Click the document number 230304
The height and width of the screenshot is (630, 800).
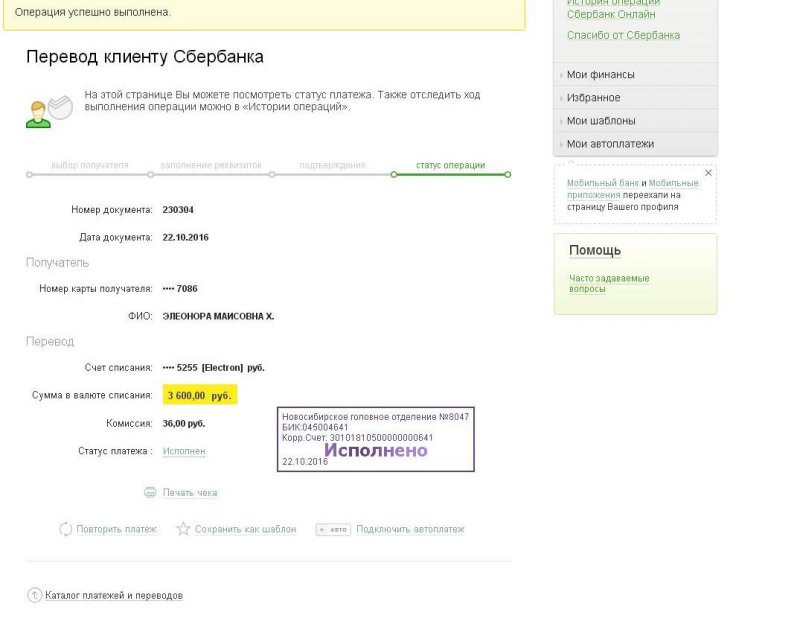178,210
